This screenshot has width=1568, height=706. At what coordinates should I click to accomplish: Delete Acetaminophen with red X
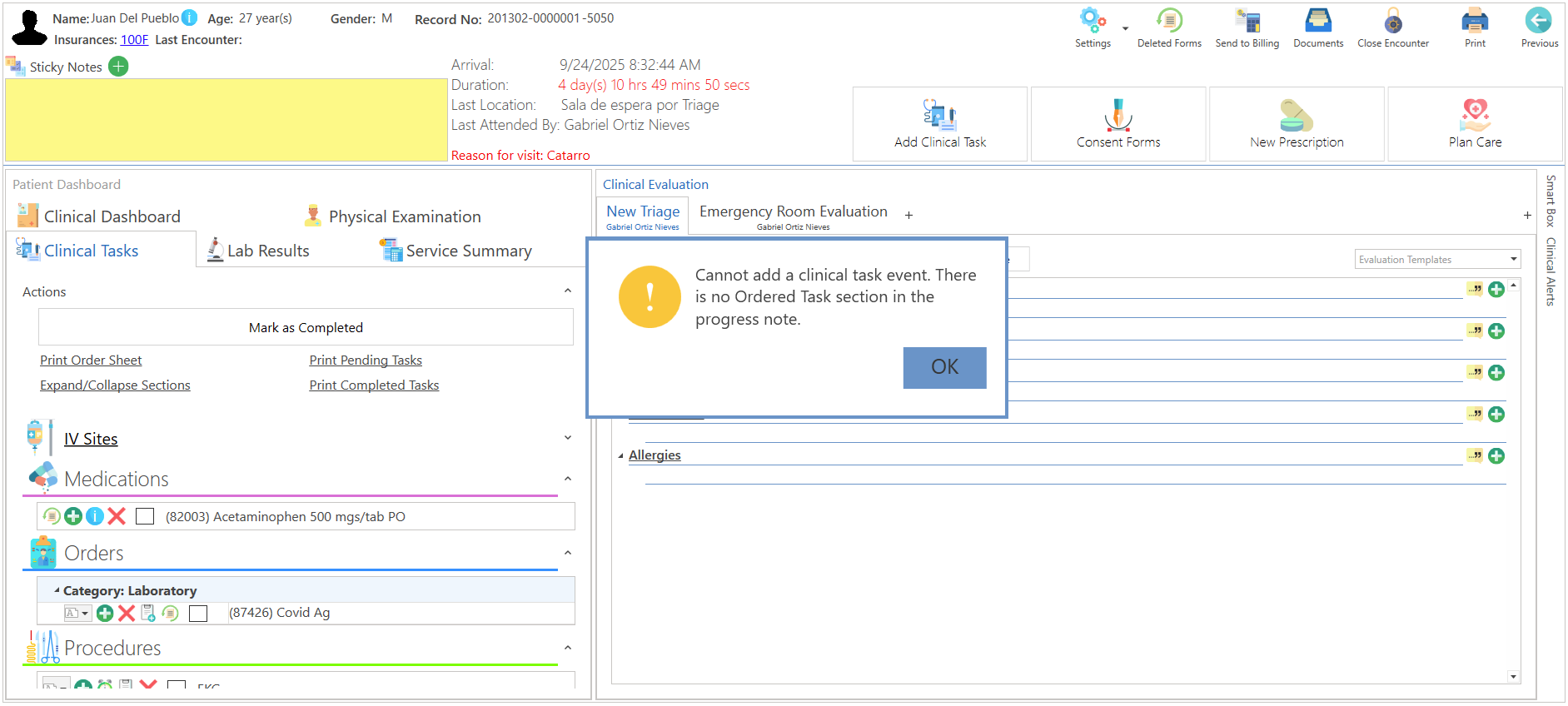pos(117,516)
